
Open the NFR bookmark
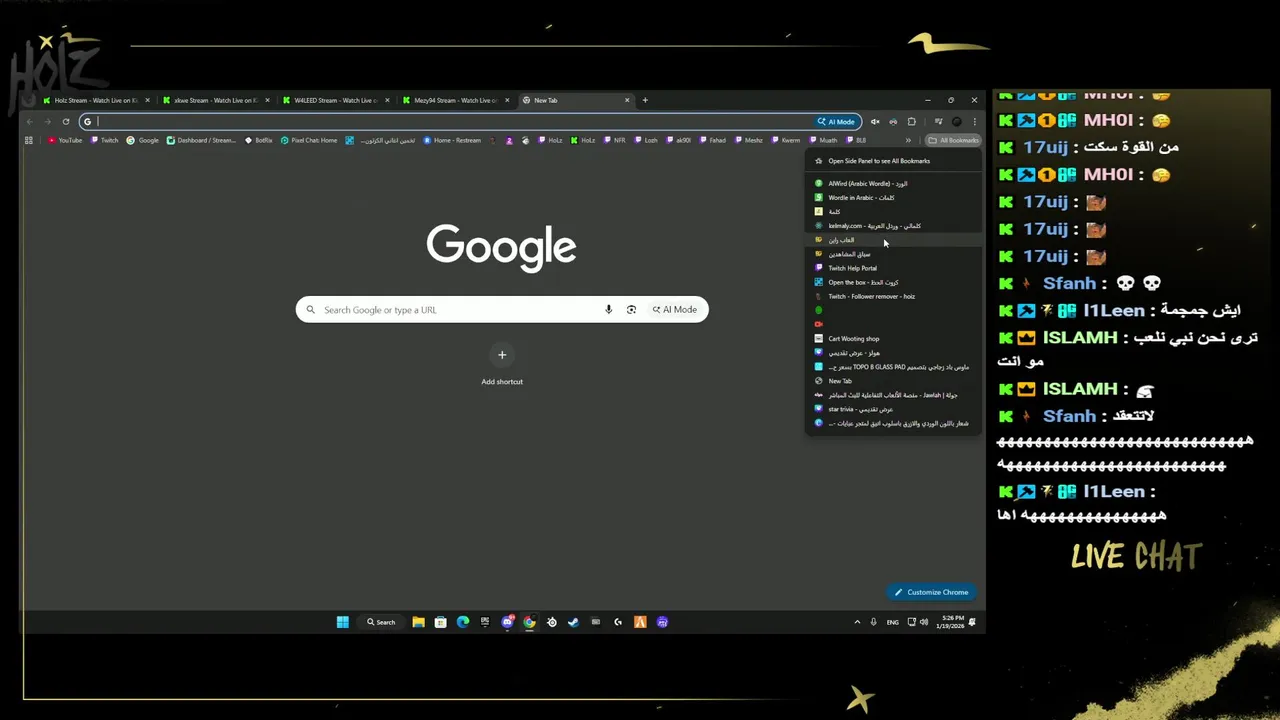(614, 140)
